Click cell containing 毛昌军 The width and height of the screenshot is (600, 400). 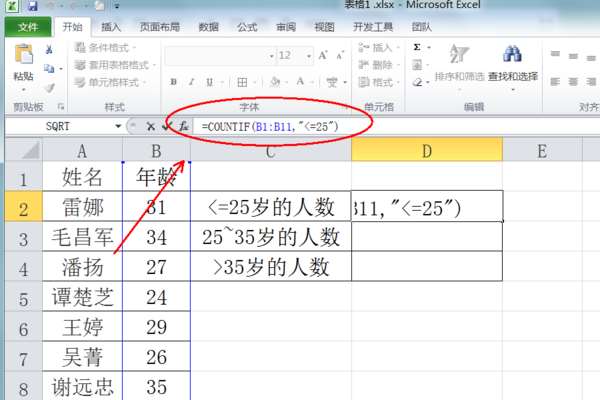pyautogui.click(x=82, y=237)
